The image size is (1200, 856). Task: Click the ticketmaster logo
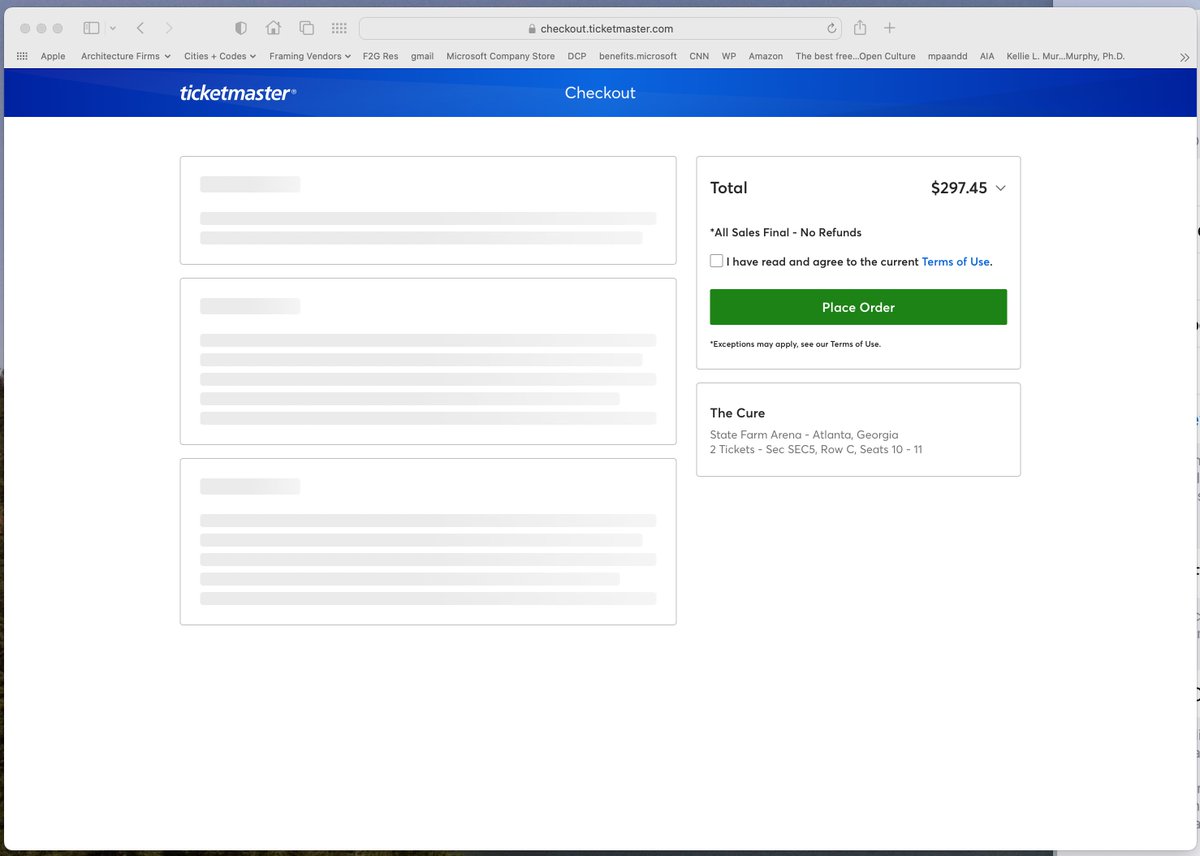tap(238, 93)
